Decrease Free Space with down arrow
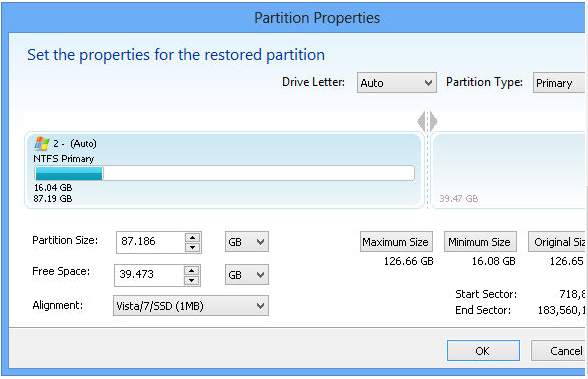588x379 pixels. 192,280
